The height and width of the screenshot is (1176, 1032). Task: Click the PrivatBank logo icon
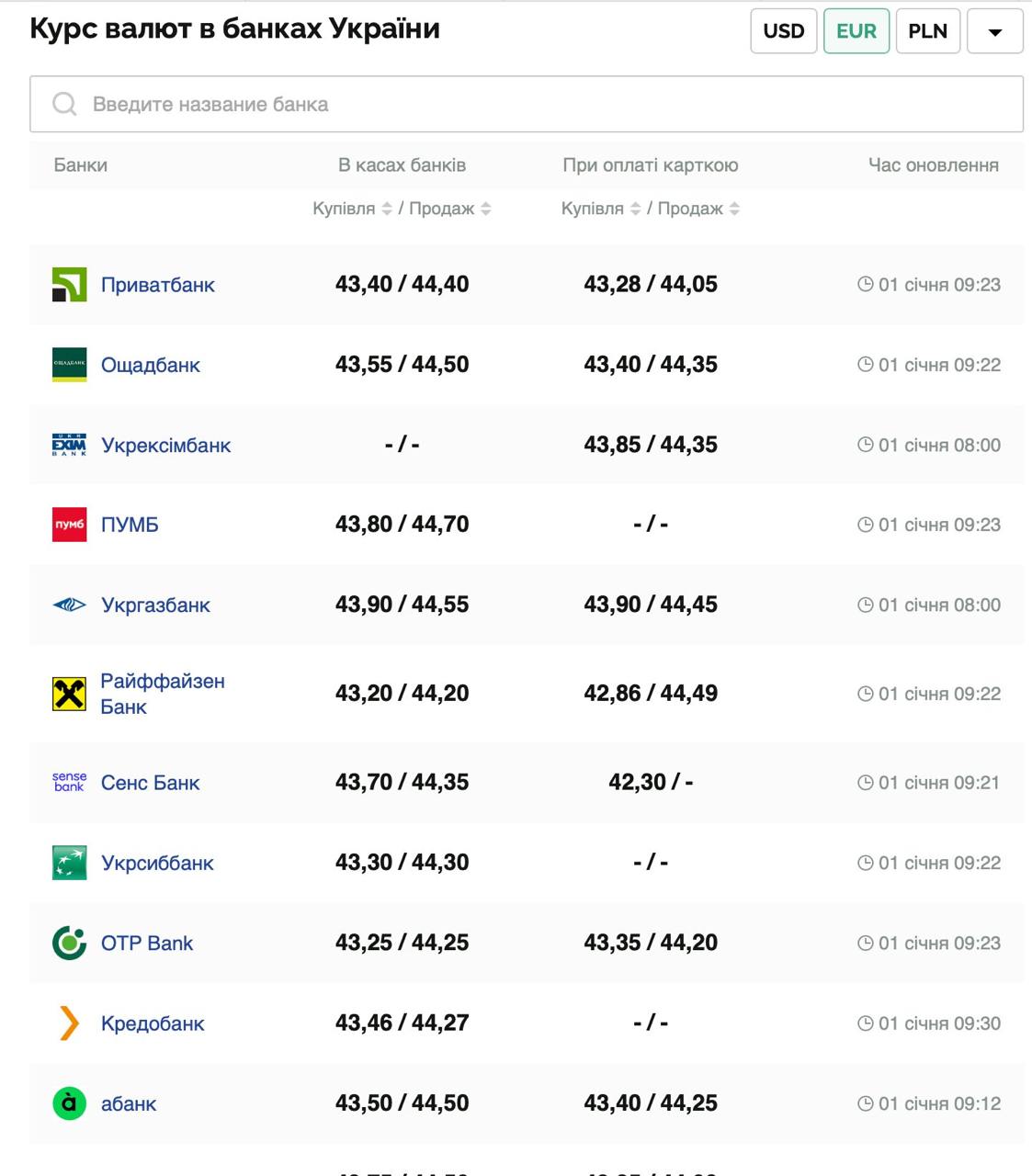tap(69, 285)
